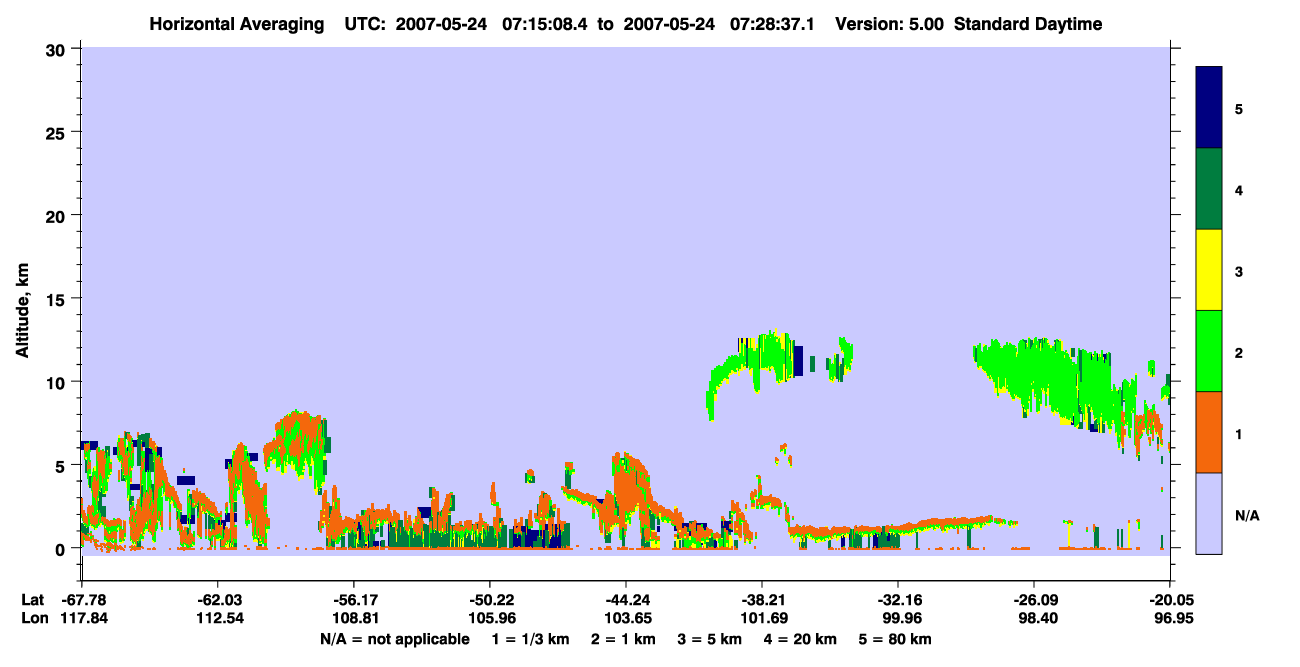This screenshot has width=1300, height=667.
Task: Click latitude value -20.05
Action: coord(1170,600)
